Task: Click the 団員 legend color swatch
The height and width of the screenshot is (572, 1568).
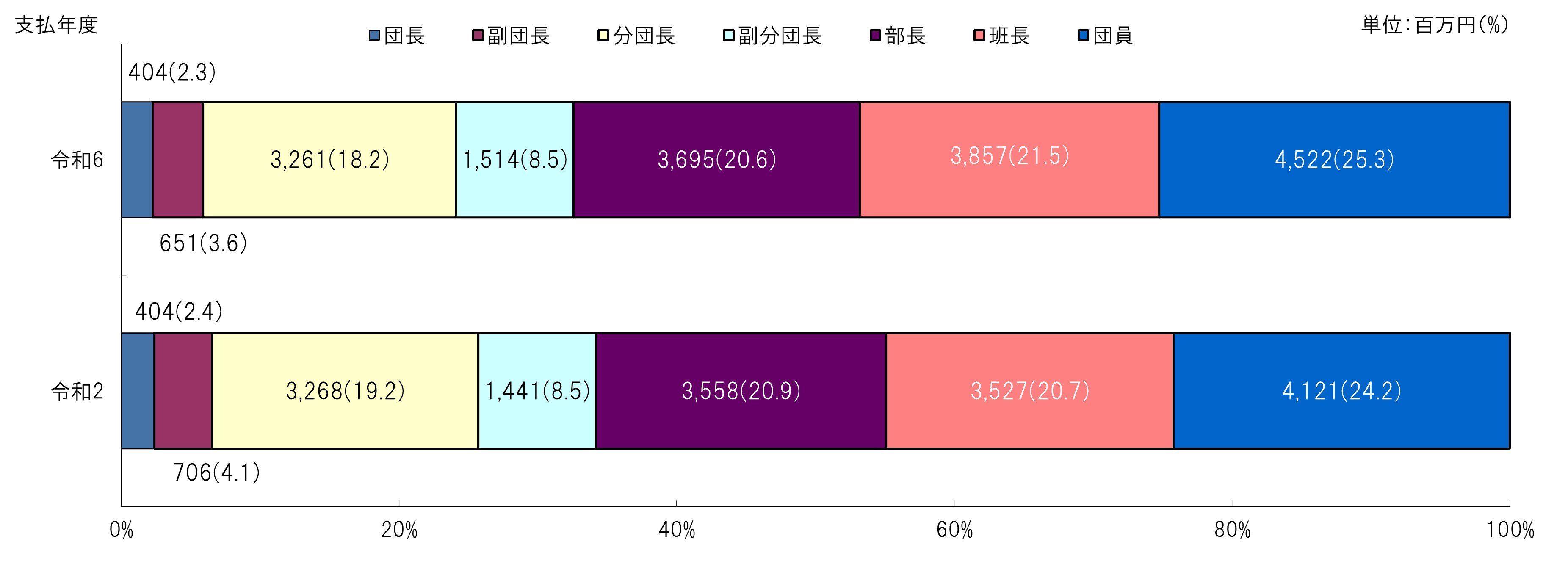Action: coord(1083,35)
